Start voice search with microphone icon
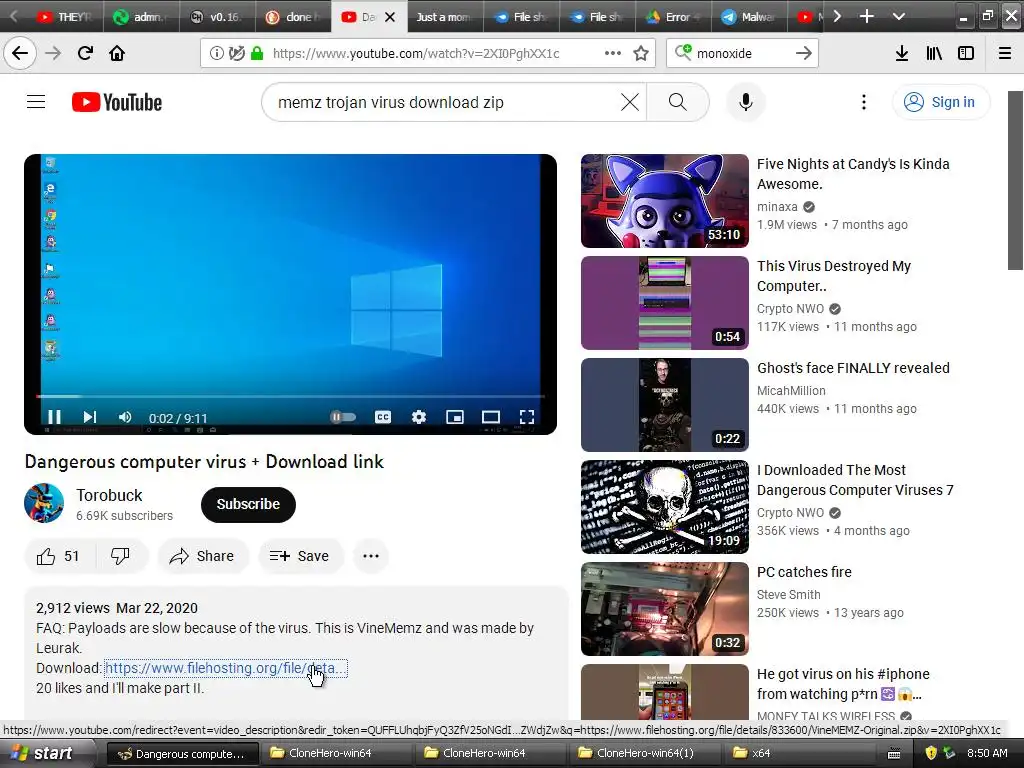 (x=746, y=102)
